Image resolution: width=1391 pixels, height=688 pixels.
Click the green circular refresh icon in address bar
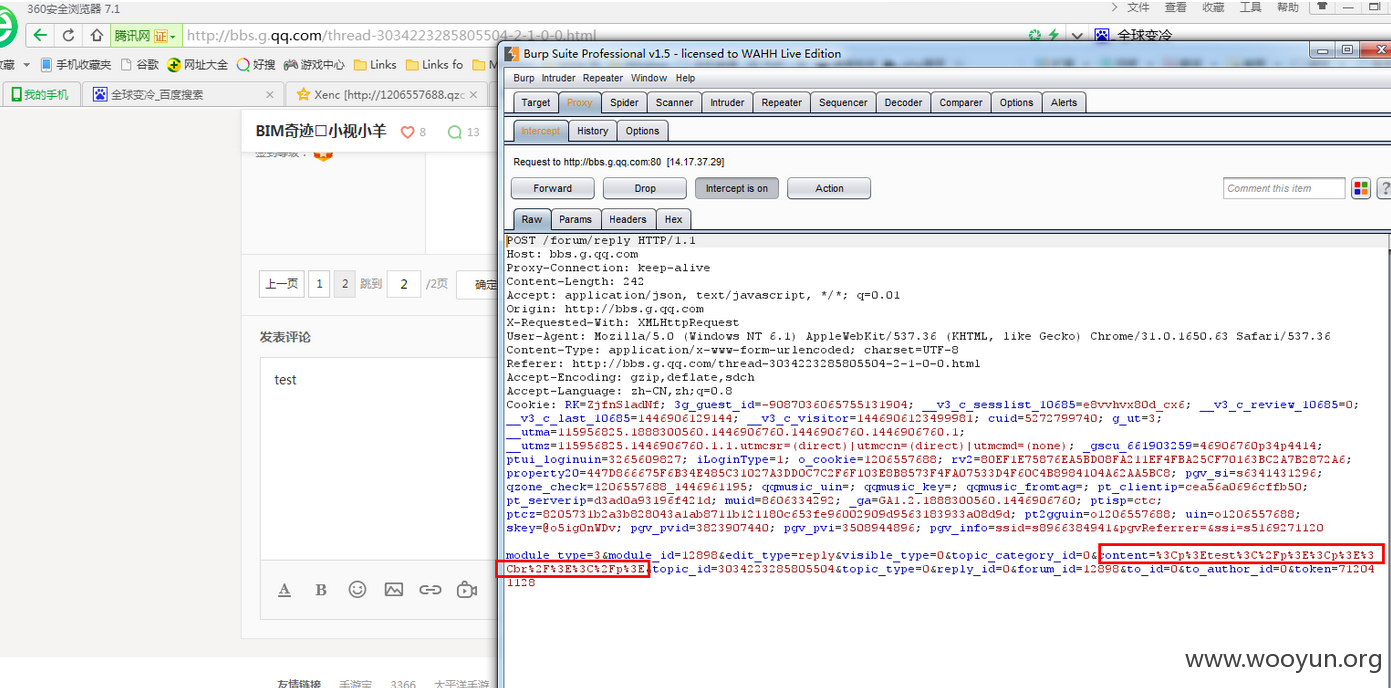[1035, 35]
